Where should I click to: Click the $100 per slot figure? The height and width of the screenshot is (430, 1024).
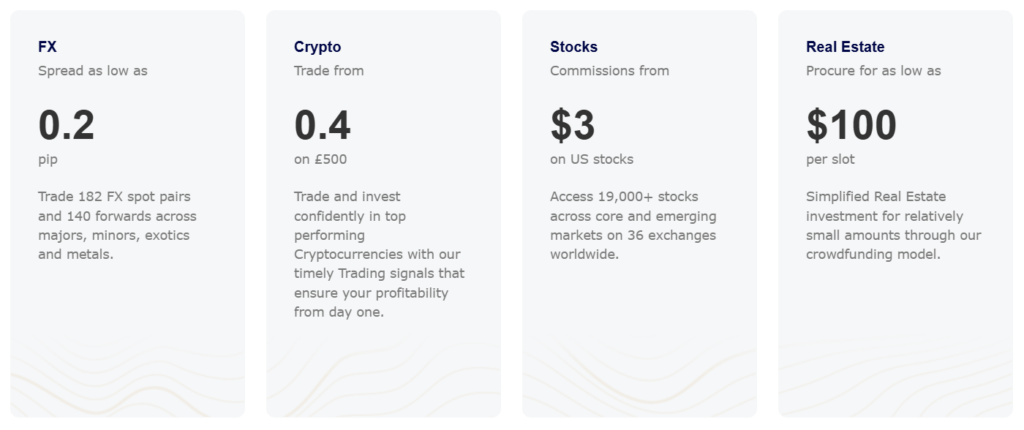(x=851, y=125)
